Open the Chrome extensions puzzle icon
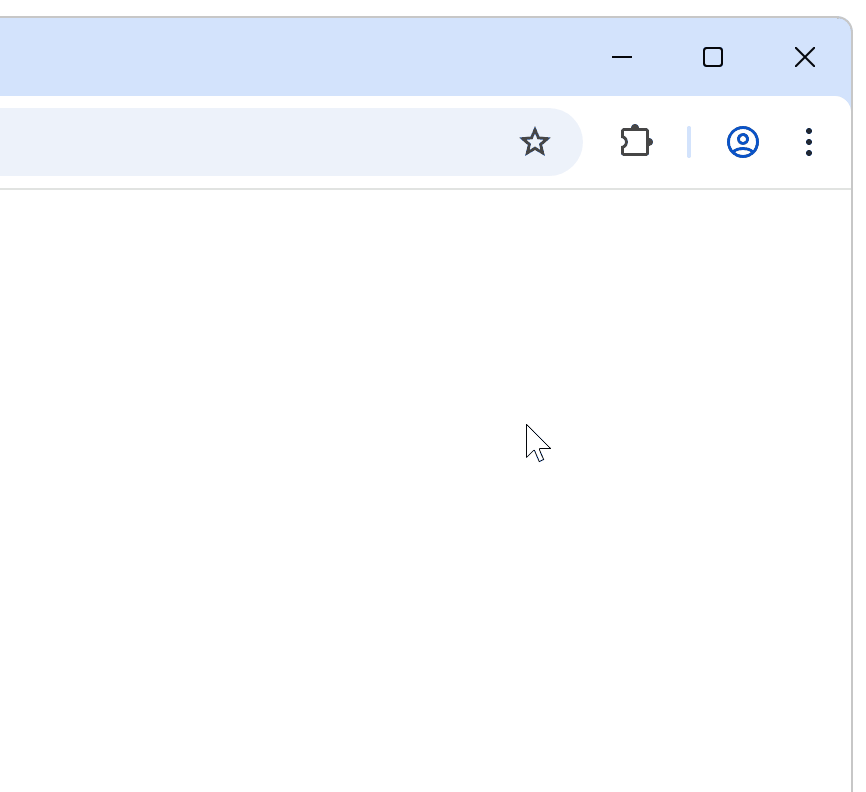The height and width of the screenshot is (792, 866). click(x=637, y=142)
